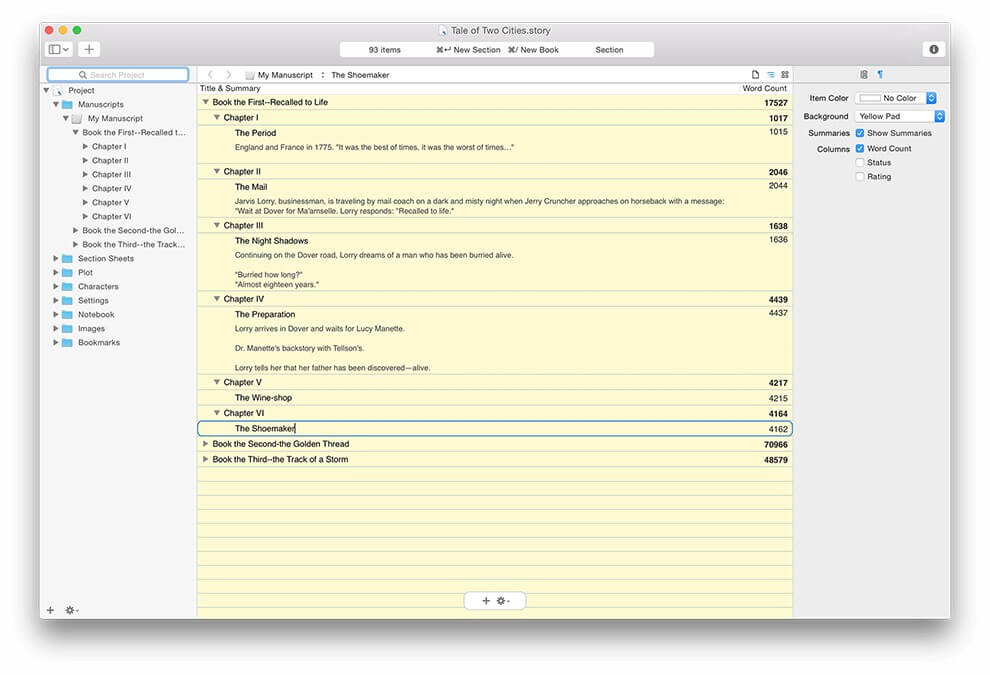Viewport: 990px width, 675px height.
Task: Expand the Characters folder in sidebar
Action: [56, 286]
